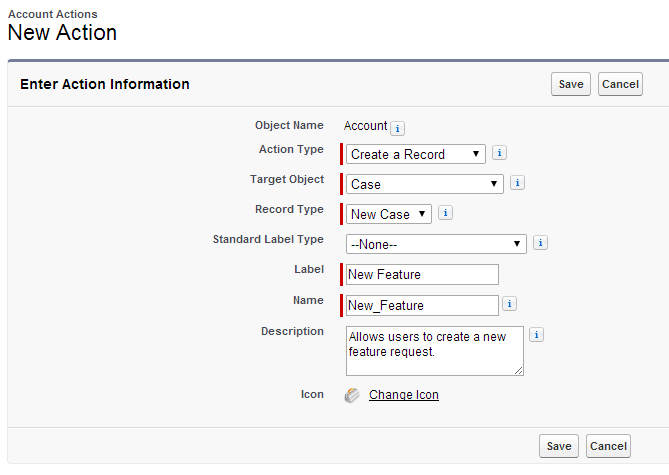Click info icon beside Target Object
The height and width of the screenshot is (475, 669).
(x=517, y=183)
